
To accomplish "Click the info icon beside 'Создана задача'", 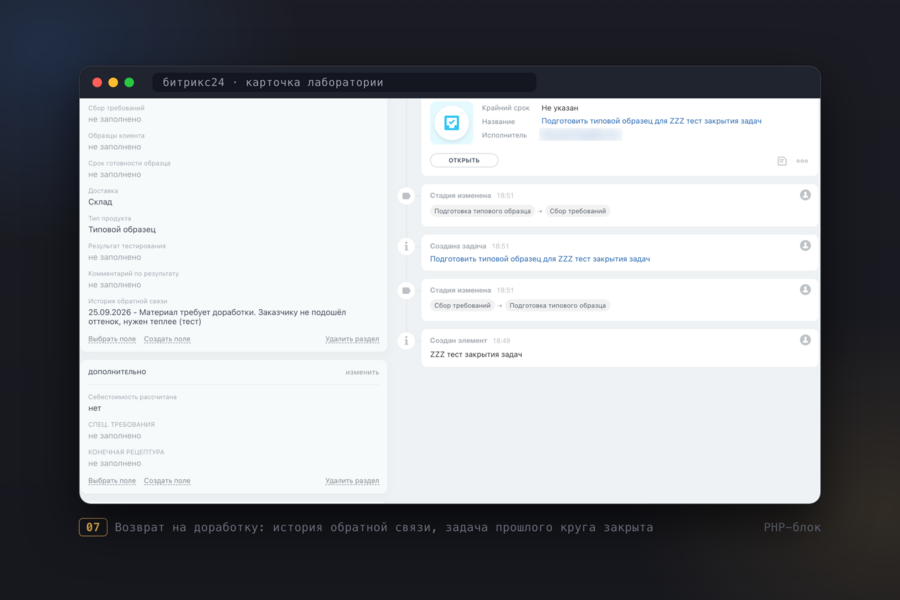I will [406, 246].
